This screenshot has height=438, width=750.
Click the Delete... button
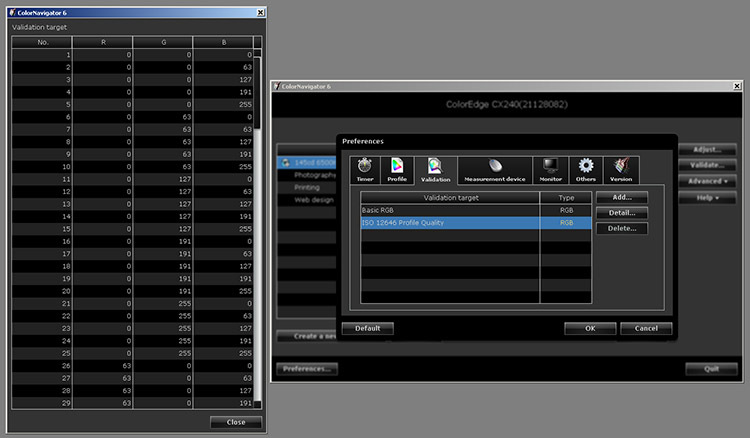(622, 229)
